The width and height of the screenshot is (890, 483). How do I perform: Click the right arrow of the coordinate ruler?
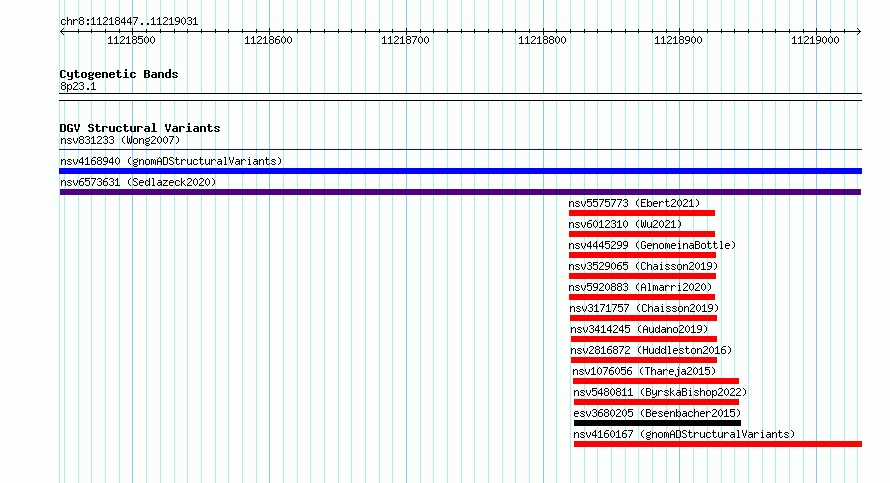pos(859,32)
